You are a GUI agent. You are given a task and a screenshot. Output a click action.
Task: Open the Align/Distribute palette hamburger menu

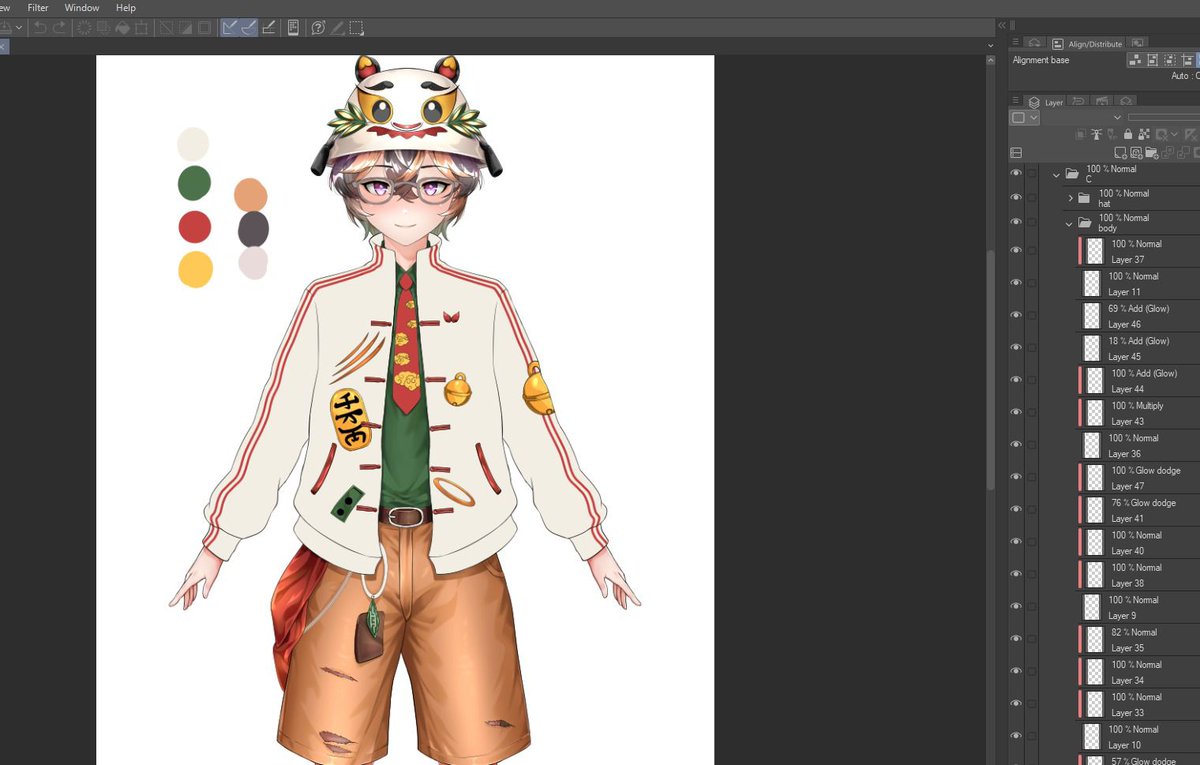click(1016, 42)
